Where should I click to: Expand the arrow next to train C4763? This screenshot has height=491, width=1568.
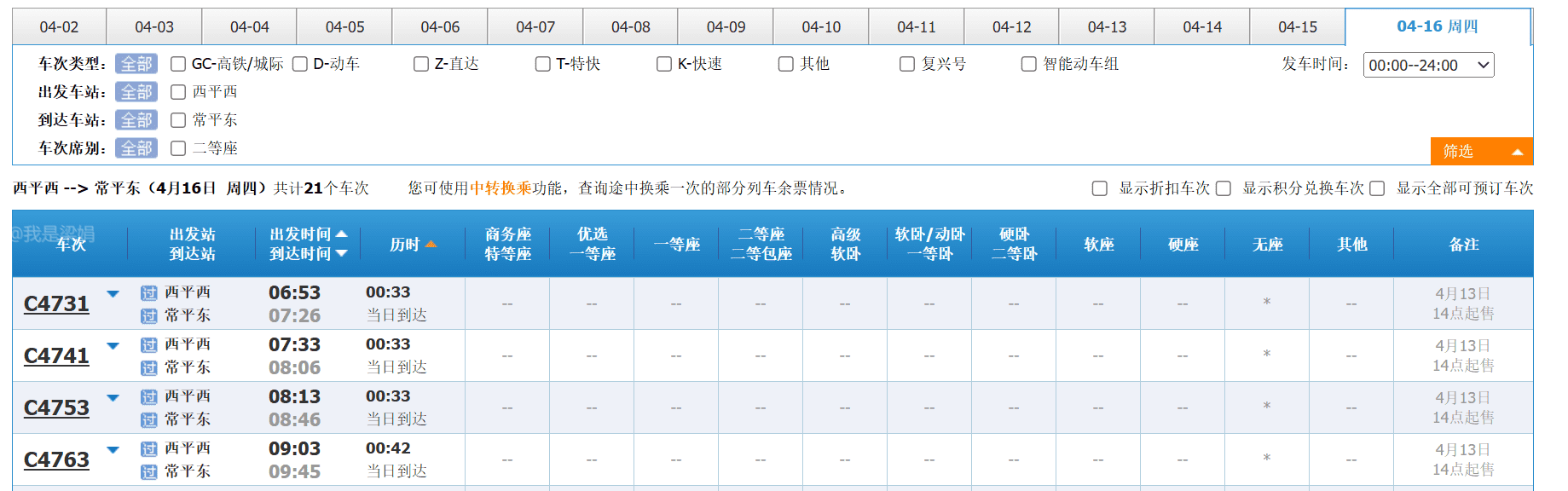pyautogui.click(x=113, y=450)
